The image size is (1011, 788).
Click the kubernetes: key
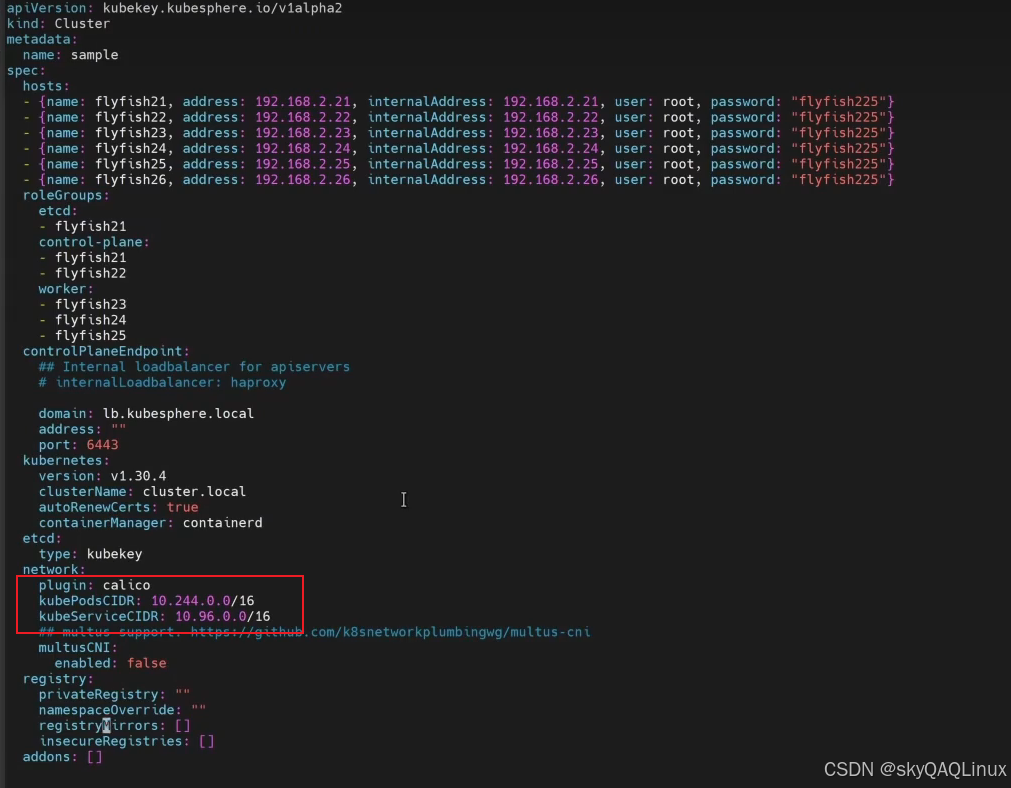(66, 460)
